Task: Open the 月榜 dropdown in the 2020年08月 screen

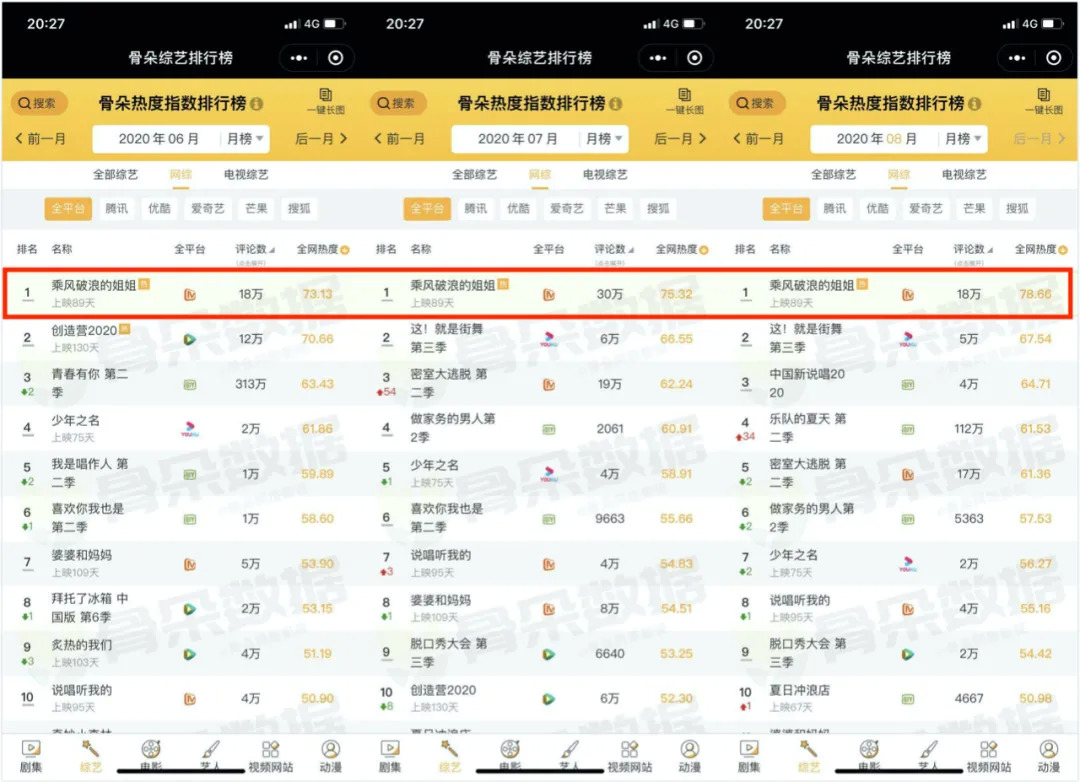Action: (963, 139)
